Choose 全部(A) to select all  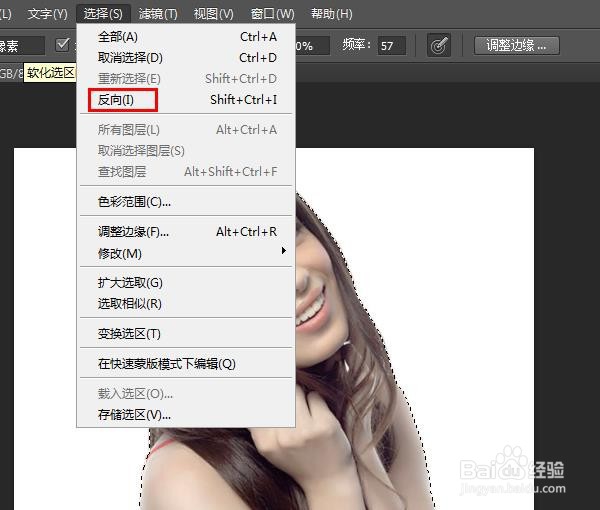point(186,37)
